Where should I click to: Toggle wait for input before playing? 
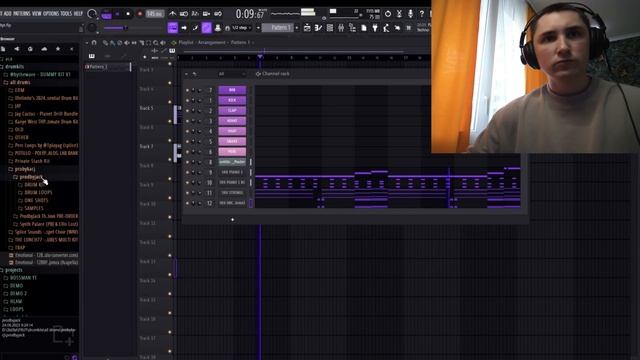coord(184,14)
